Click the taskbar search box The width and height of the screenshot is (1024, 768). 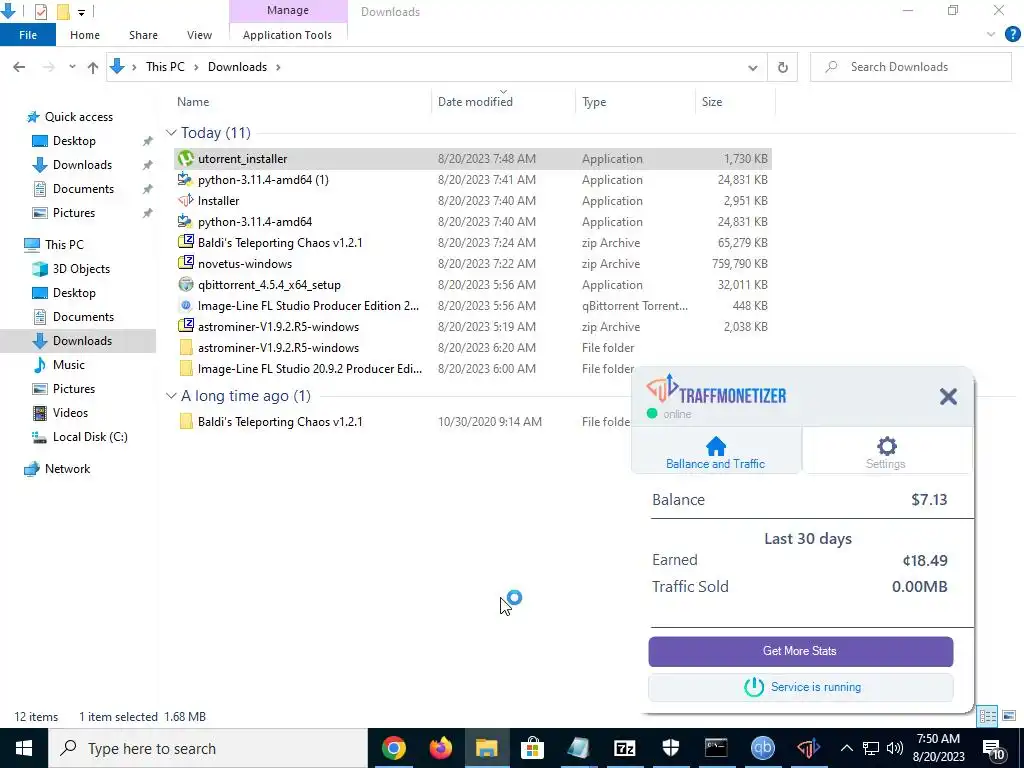[x=208, y=748]
